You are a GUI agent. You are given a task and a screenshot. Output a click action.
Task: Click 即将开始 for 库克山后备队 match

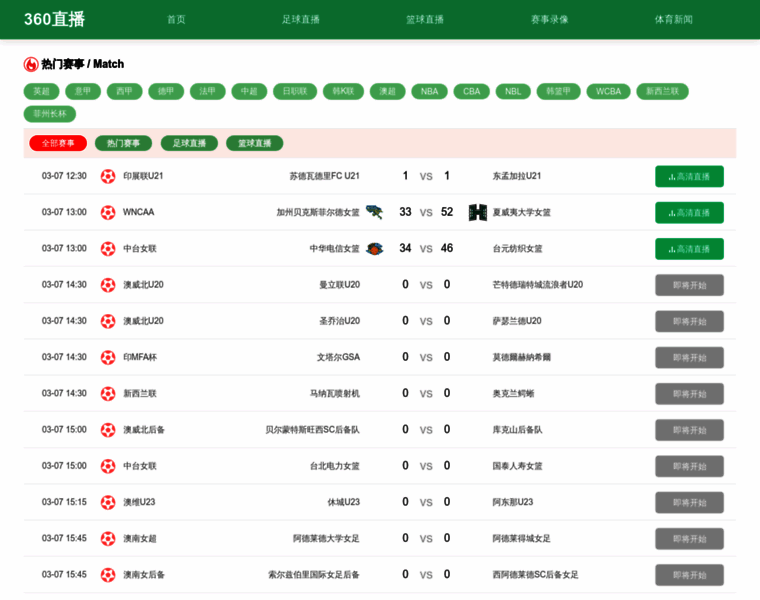(689, 430)
